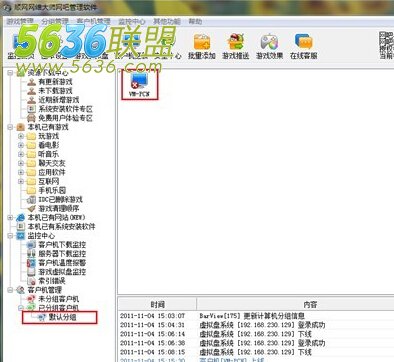Select the 手机乐园 folder

(x=52, y=190)
